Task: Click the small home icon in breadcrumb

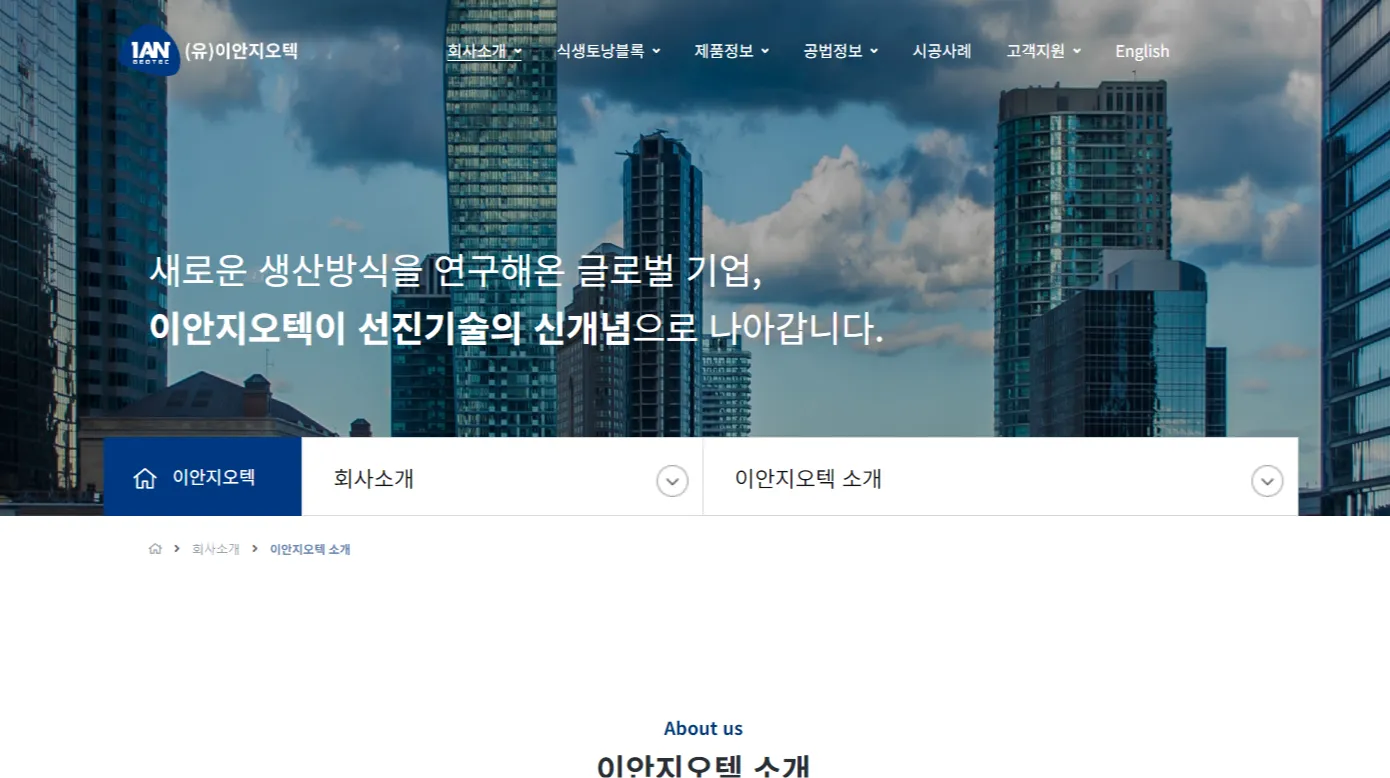Action: [155, 549]
